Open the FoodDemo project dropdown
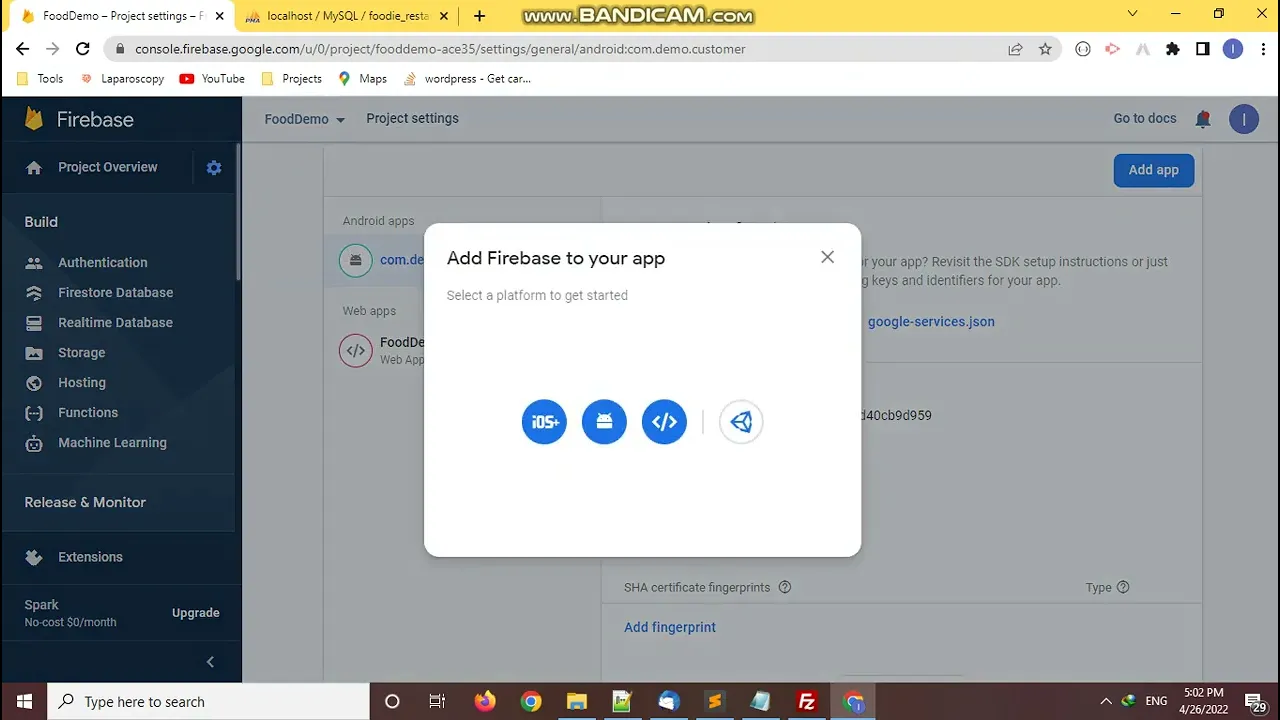This screenshot has height=720, width=1280. click(x=304, y=119)
